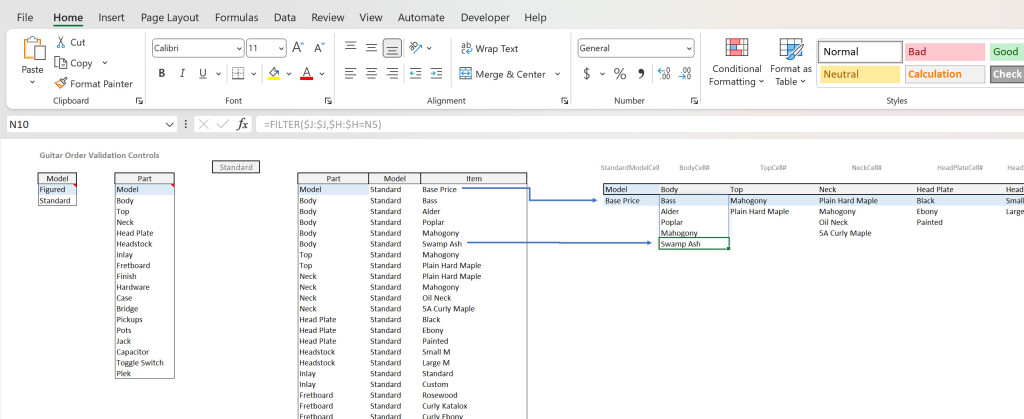Apply yellow fill color
Screen dimensions: 1024x419
click(274, 73)
